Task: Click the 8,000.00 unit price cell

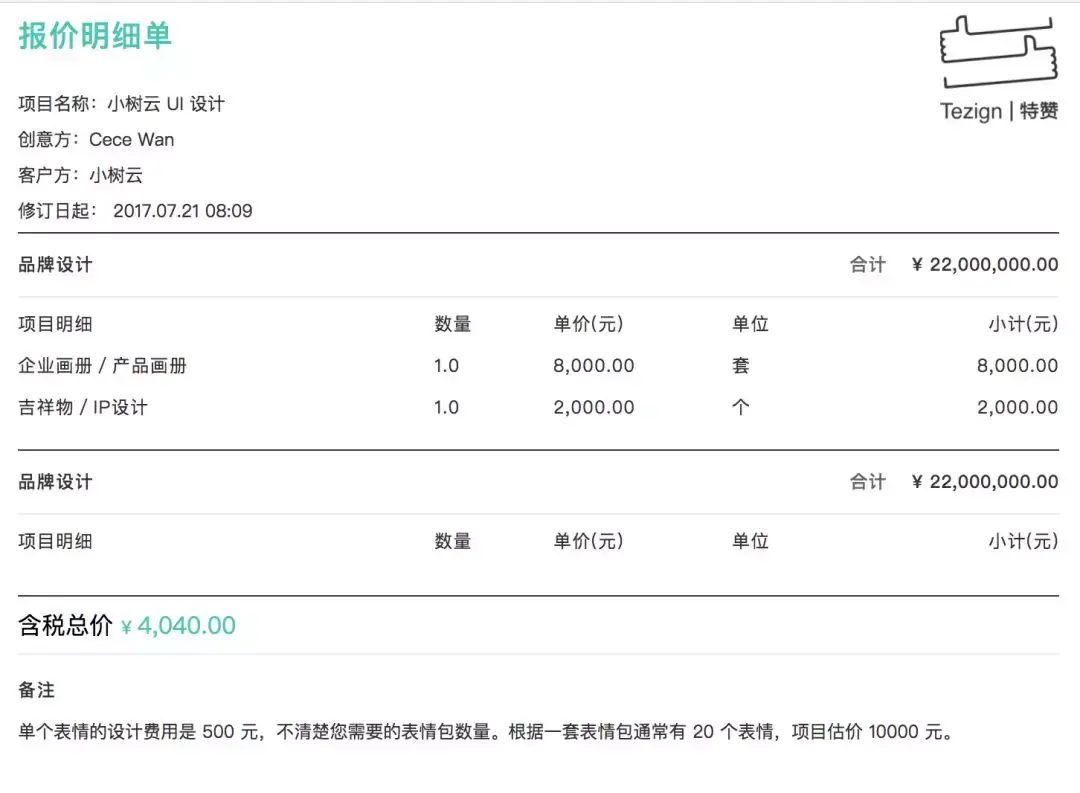Action: click(x=594, y=366)
